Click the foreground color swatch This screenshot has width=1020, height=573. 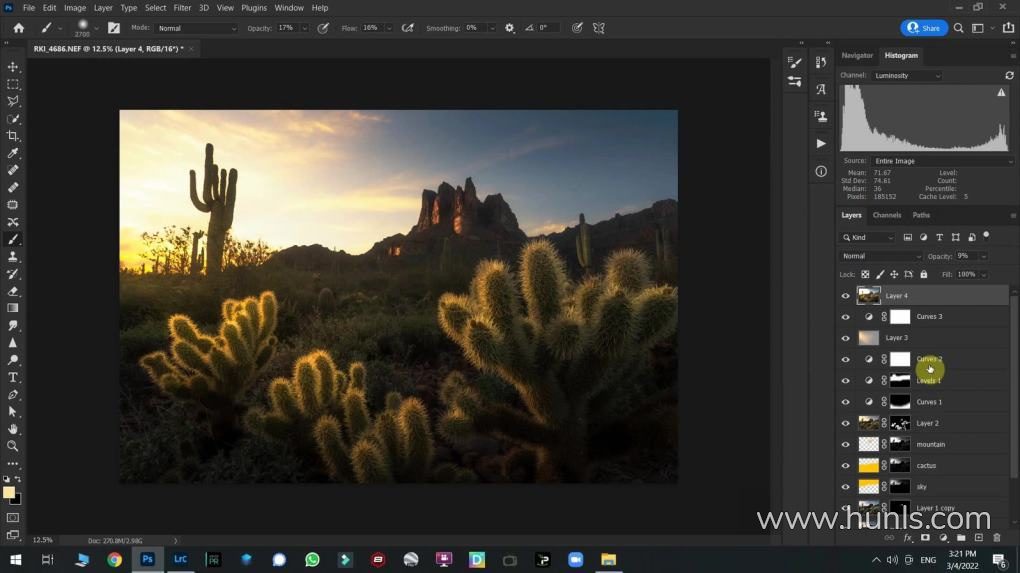9,492
